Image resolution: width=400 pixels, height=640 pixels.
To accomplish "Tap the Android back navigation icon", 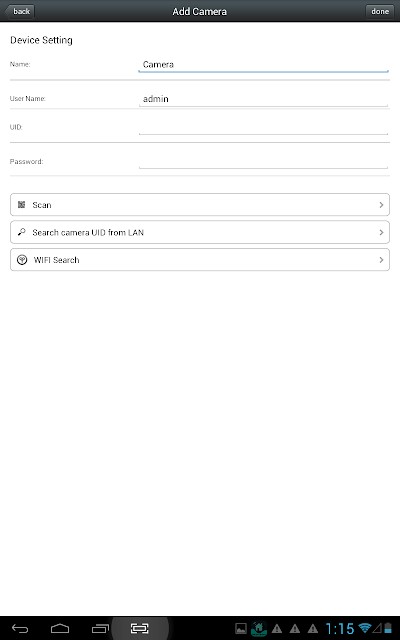I will tap(20, 629).
